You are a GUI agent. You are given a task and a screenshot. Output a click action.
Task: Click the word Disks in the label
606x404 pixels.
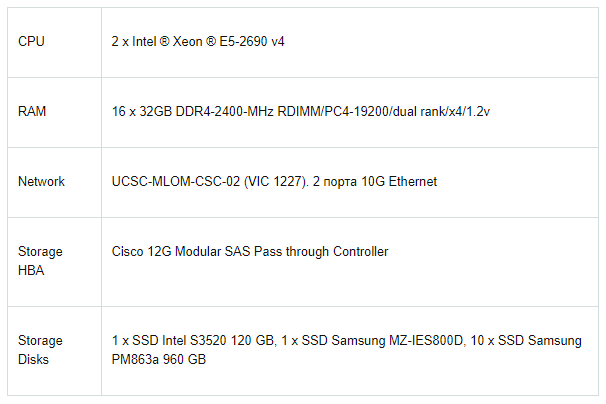33,360
